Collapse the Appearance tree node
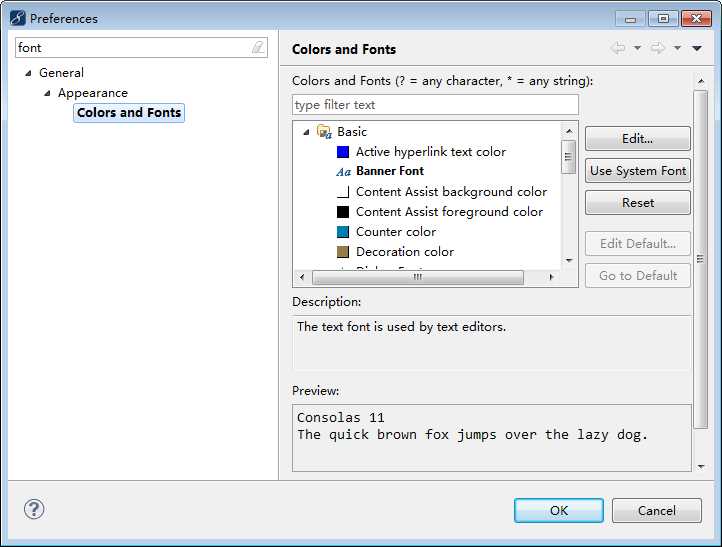Image resolution: width=722 pixels, height=547 pixels. [47, 93]
